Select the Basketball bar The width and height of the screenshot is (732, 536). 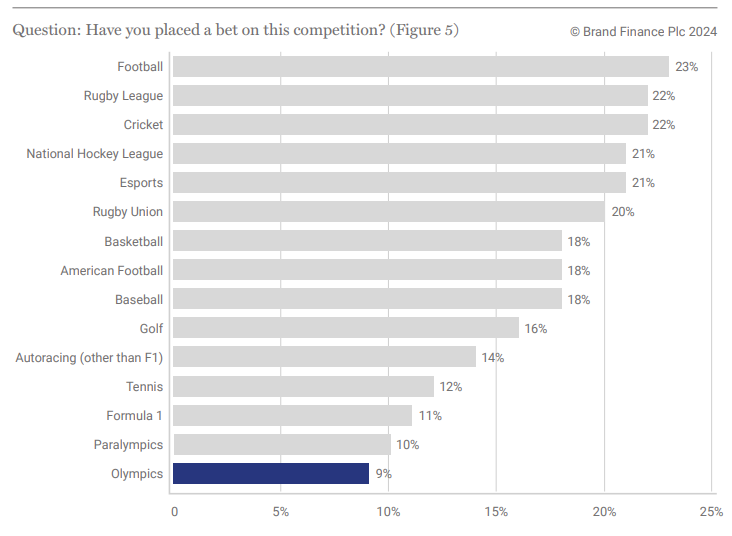coord(367,241)
